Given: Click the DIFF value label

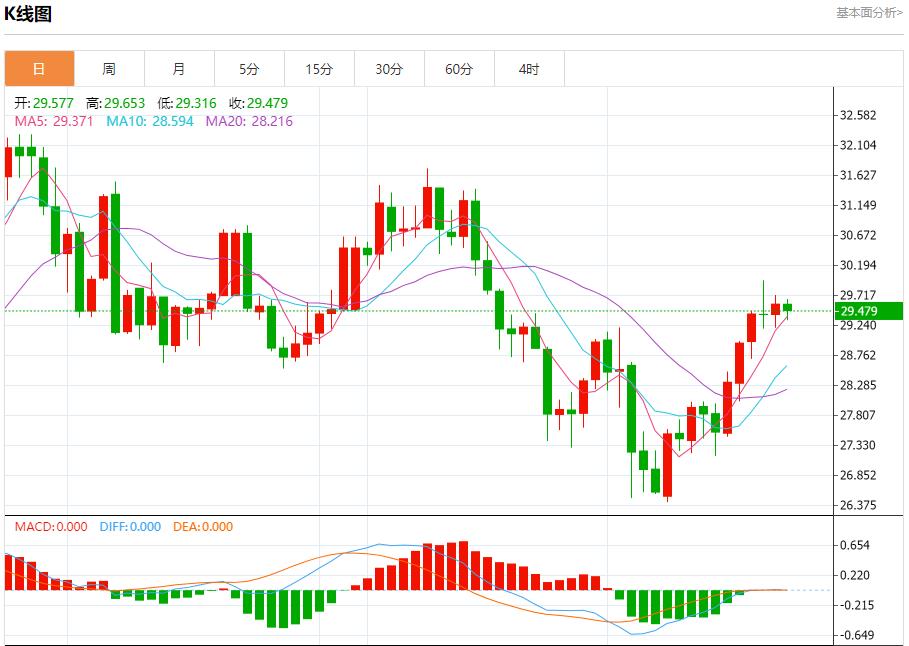Looking at the screenshot, I should (x=130, y=527).
